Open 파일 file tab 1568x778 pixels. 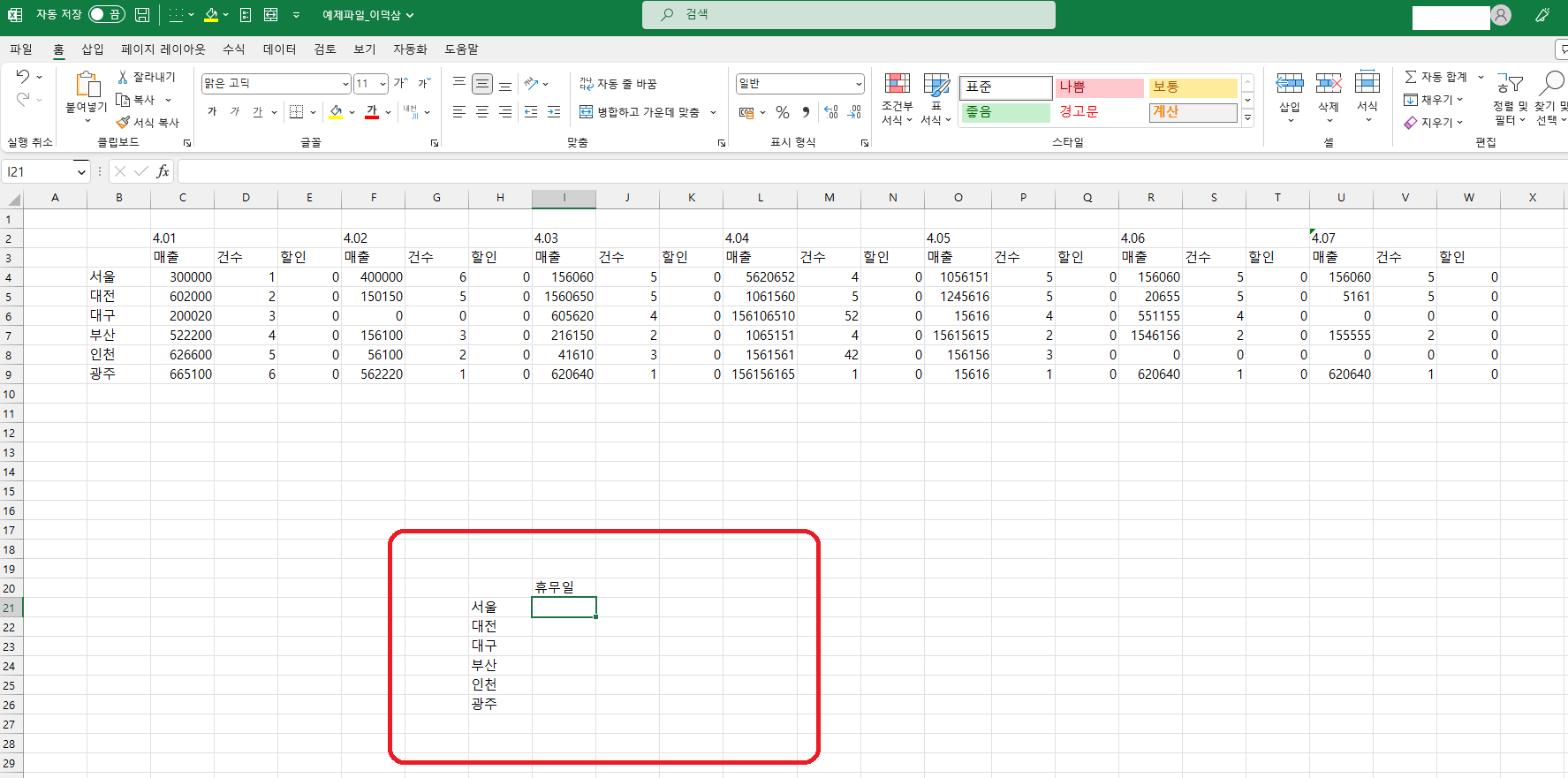click(21, 49)
